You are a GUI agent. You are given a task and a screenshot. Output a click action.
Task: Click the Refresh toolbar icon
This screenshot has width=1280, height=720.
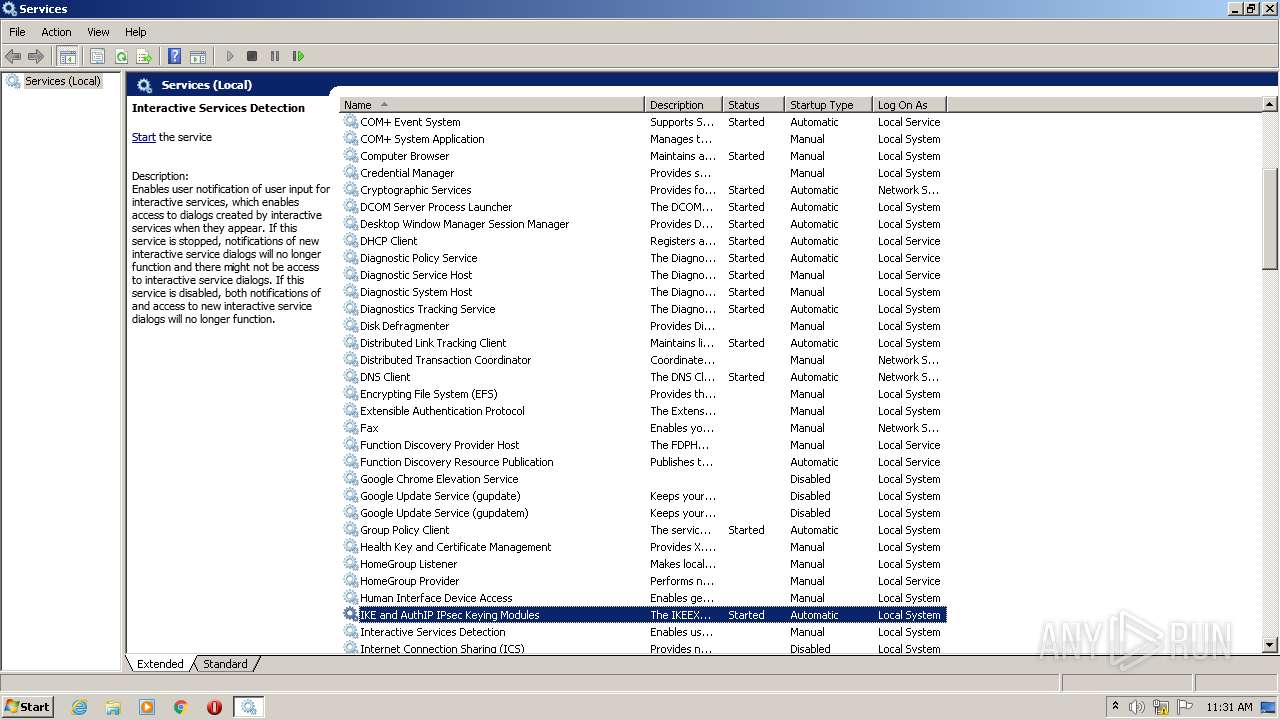(x=121, y=57)
